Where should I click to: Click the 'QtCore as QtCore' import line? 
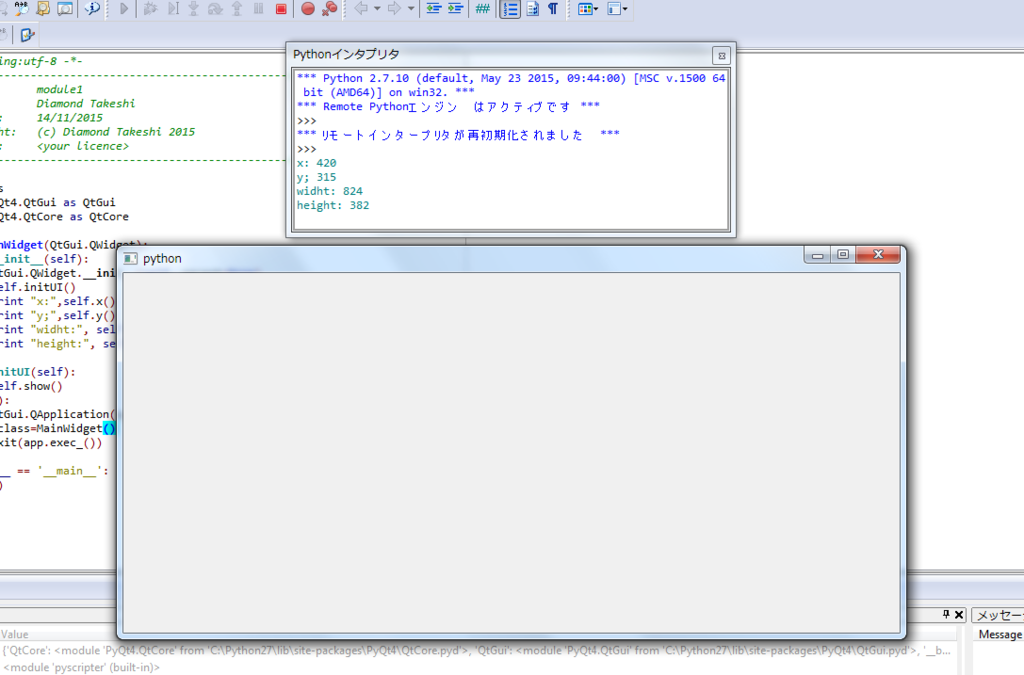tap(64, 217)
